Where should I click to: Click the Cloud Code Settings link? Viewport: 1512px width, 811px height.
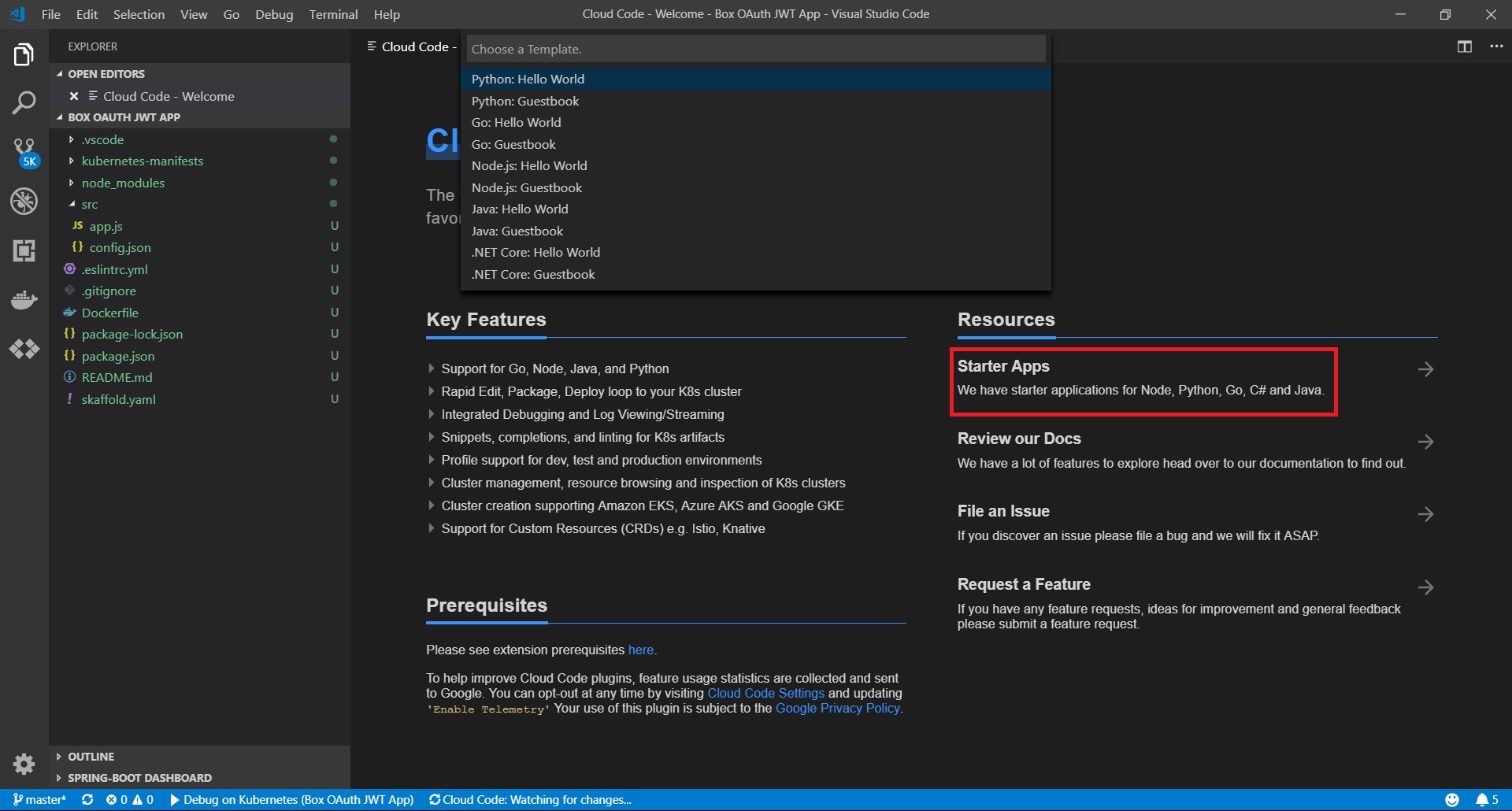(765, 693)
